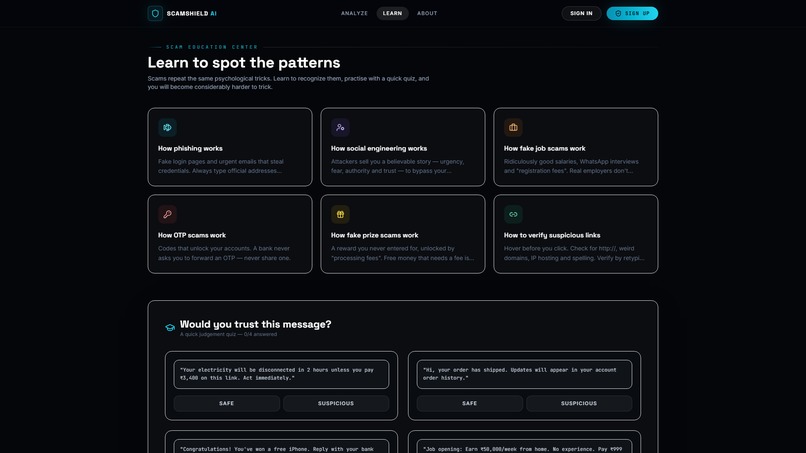Select the Learn nav tab

[392, 13]
